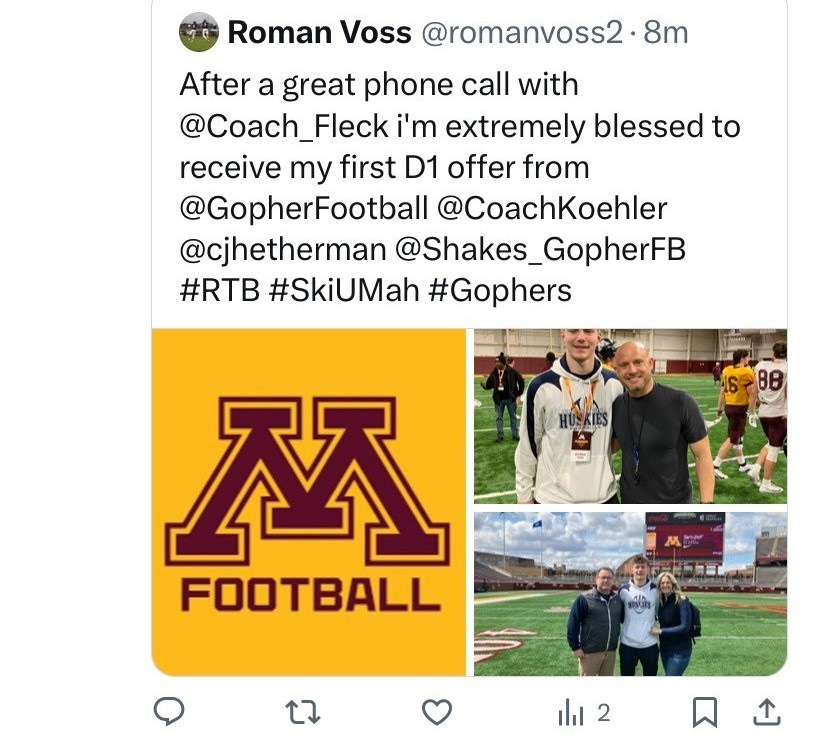Open the indoor practice field photo with coach
The image size is (828, 739).
[x=631, y=416]
